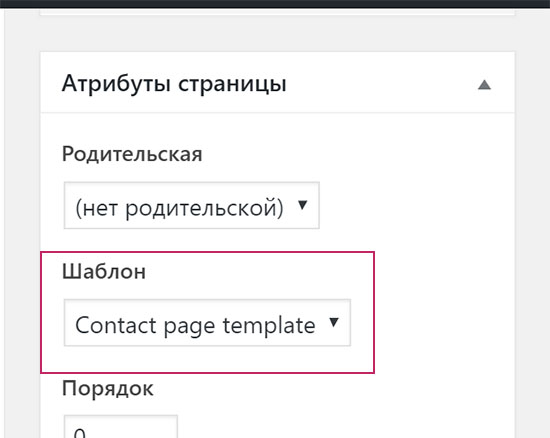Click the arrow of the (нет родительской) select
This screenshot has width=550, height=438.
pos(302,204)
